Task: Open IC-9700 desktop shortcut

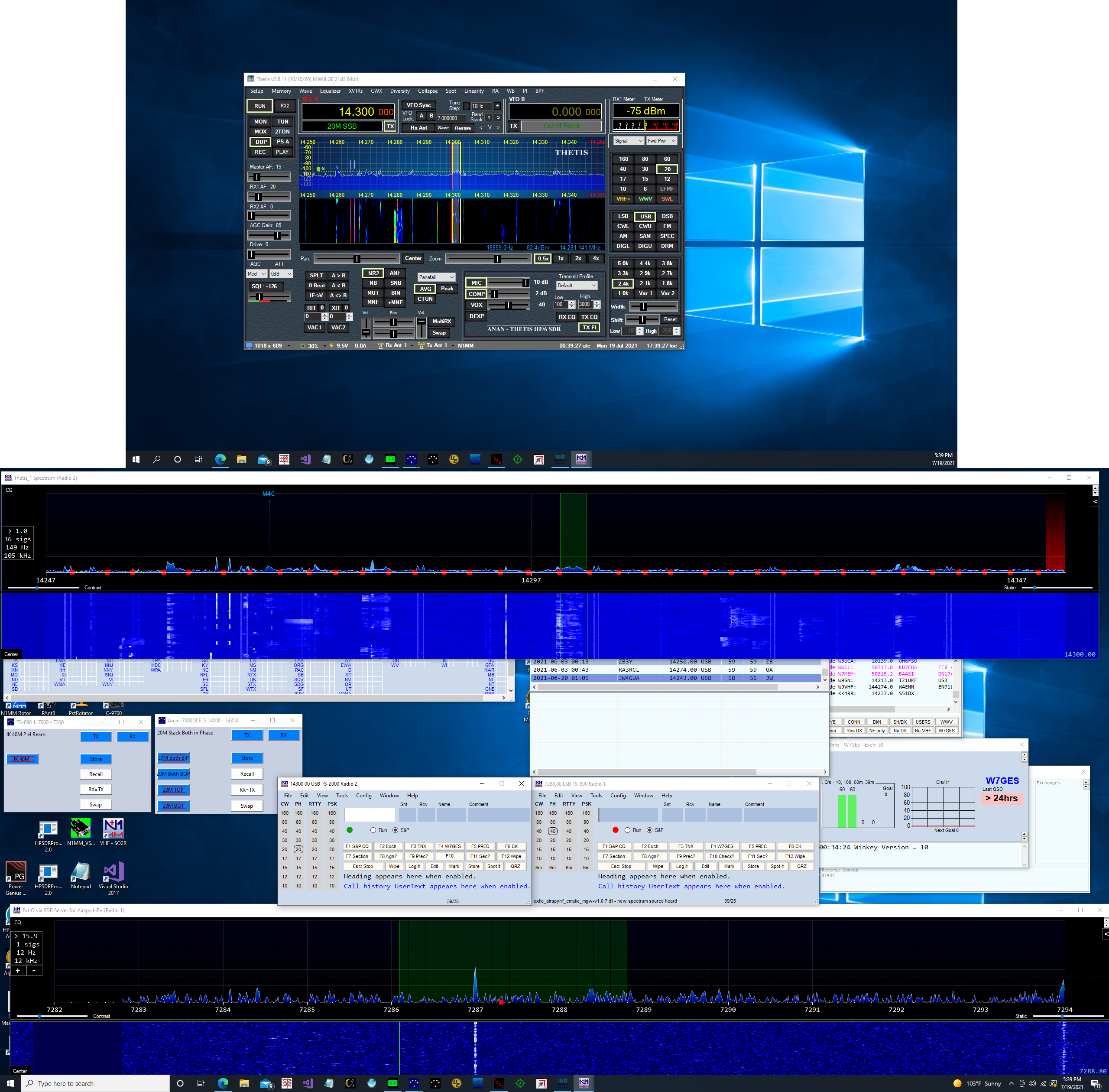Action: click(x=113, y=709)
